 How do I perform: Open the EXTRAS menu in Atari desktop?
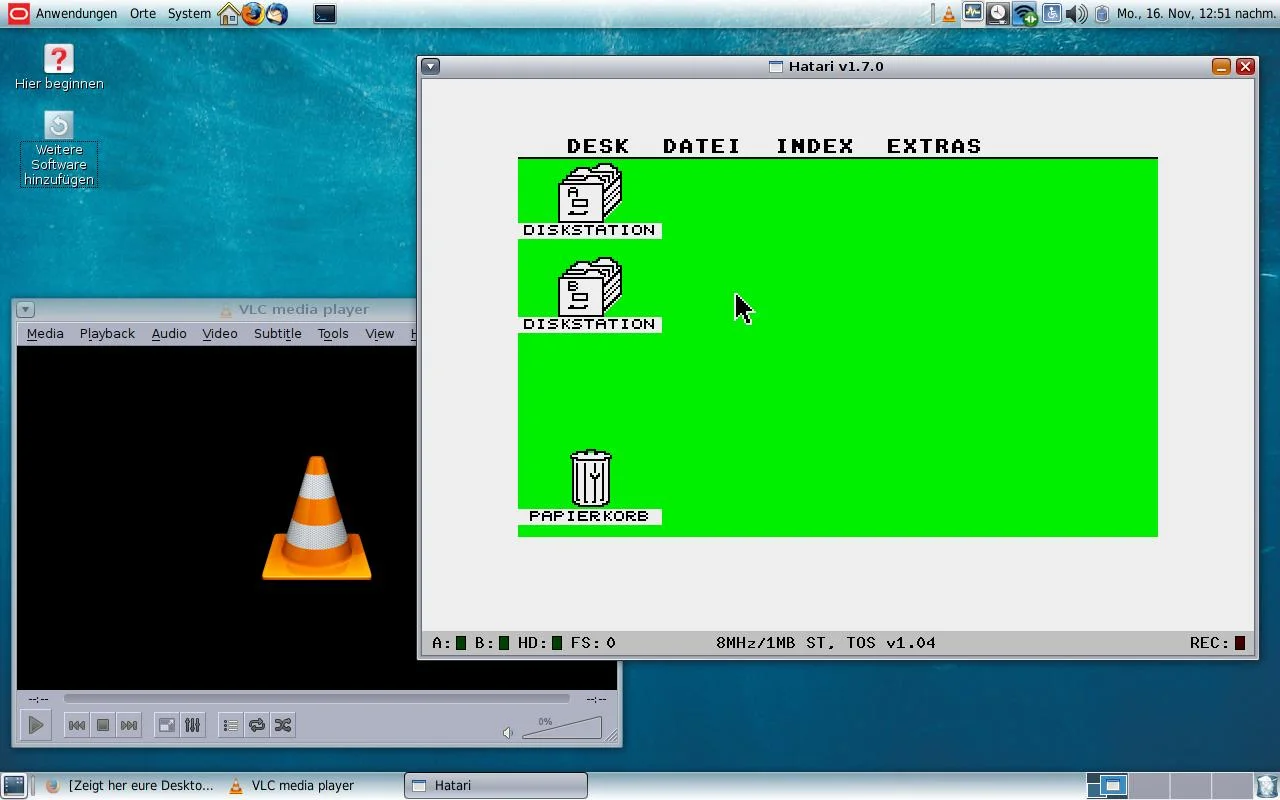click(x=934, y=146)
